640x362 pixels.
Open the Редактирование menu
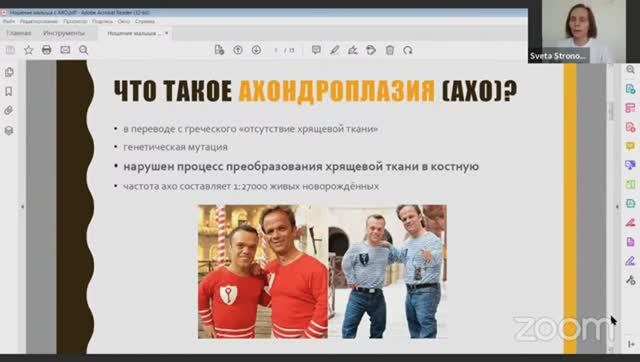tap(39, 21)
